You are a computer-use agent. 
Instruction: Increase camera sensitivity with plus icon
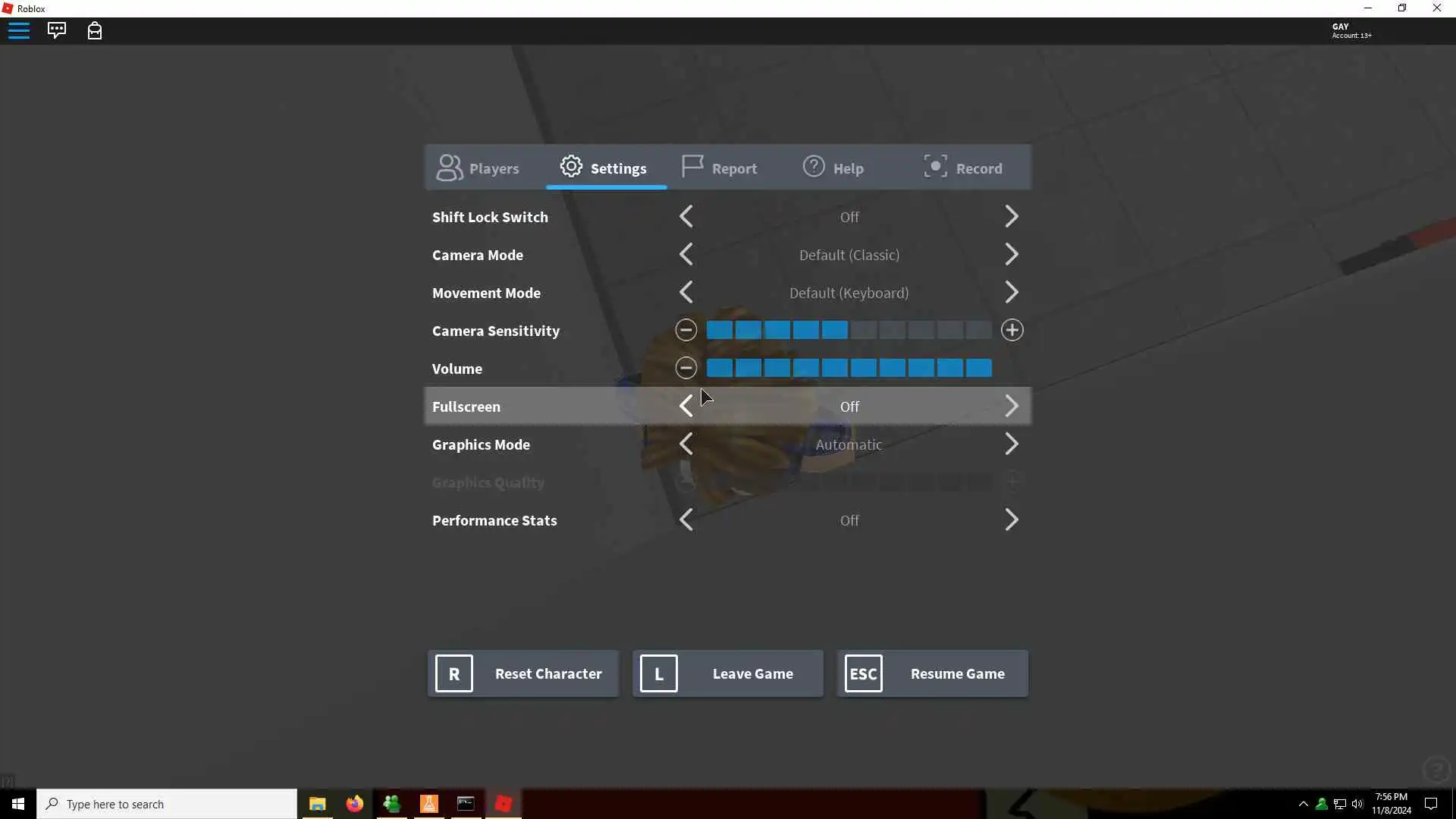1012,330
